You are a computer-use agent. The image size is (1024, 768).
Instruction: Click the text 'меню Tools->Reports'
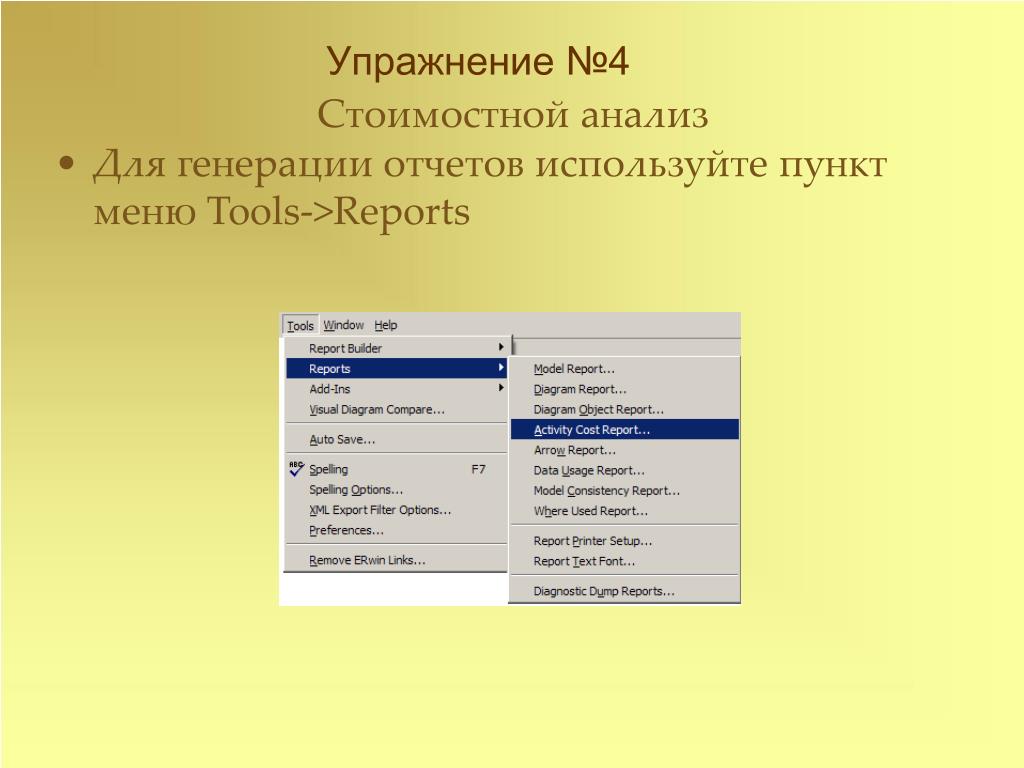pos(281,212)
